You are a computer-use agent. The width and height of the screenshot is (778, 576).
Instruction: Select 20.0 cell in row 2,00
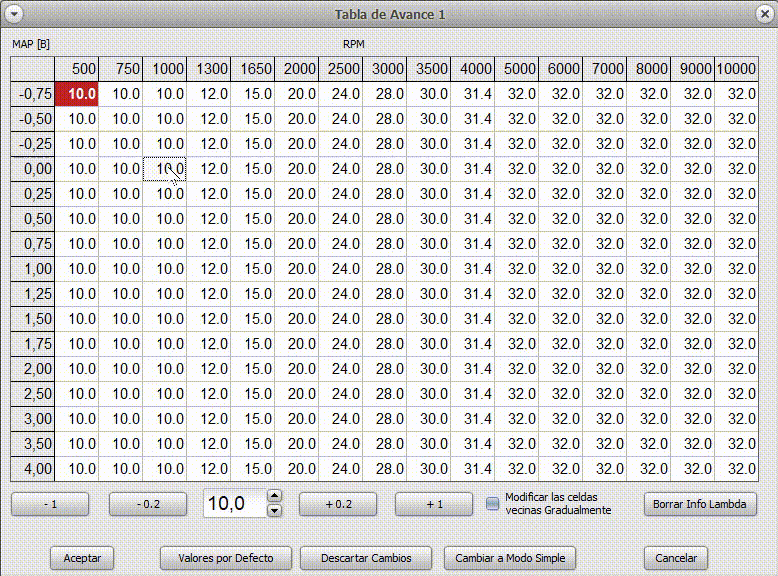(x=297, y=369)
